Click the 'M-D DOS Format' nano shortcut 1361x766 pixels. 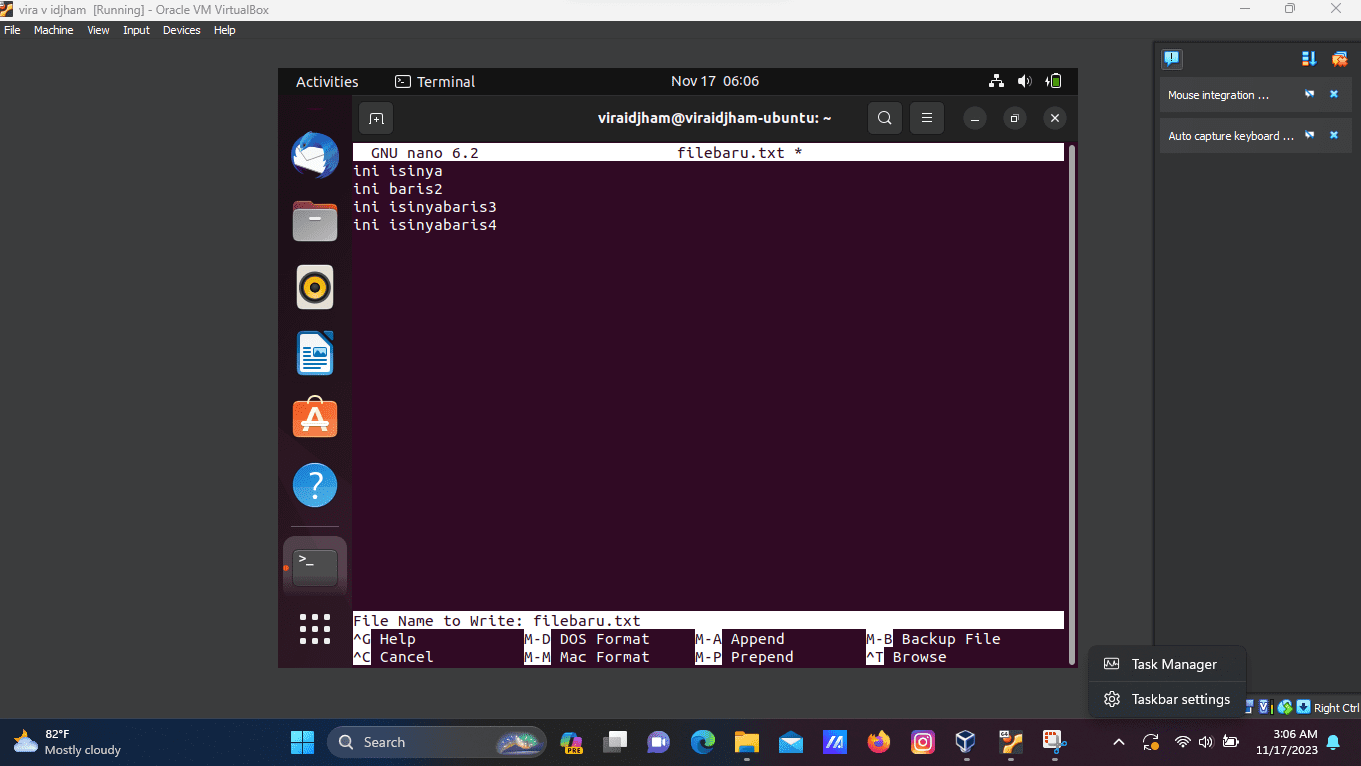587,639
